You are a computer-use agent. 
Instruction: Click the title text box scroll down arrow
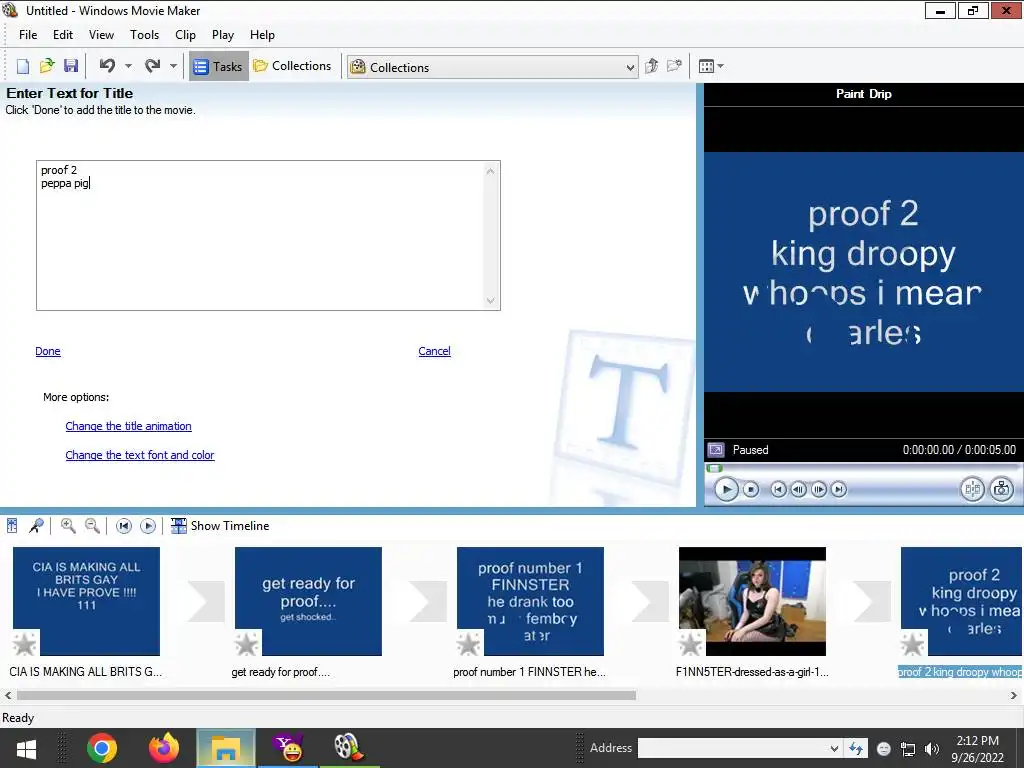coord(491,301)
